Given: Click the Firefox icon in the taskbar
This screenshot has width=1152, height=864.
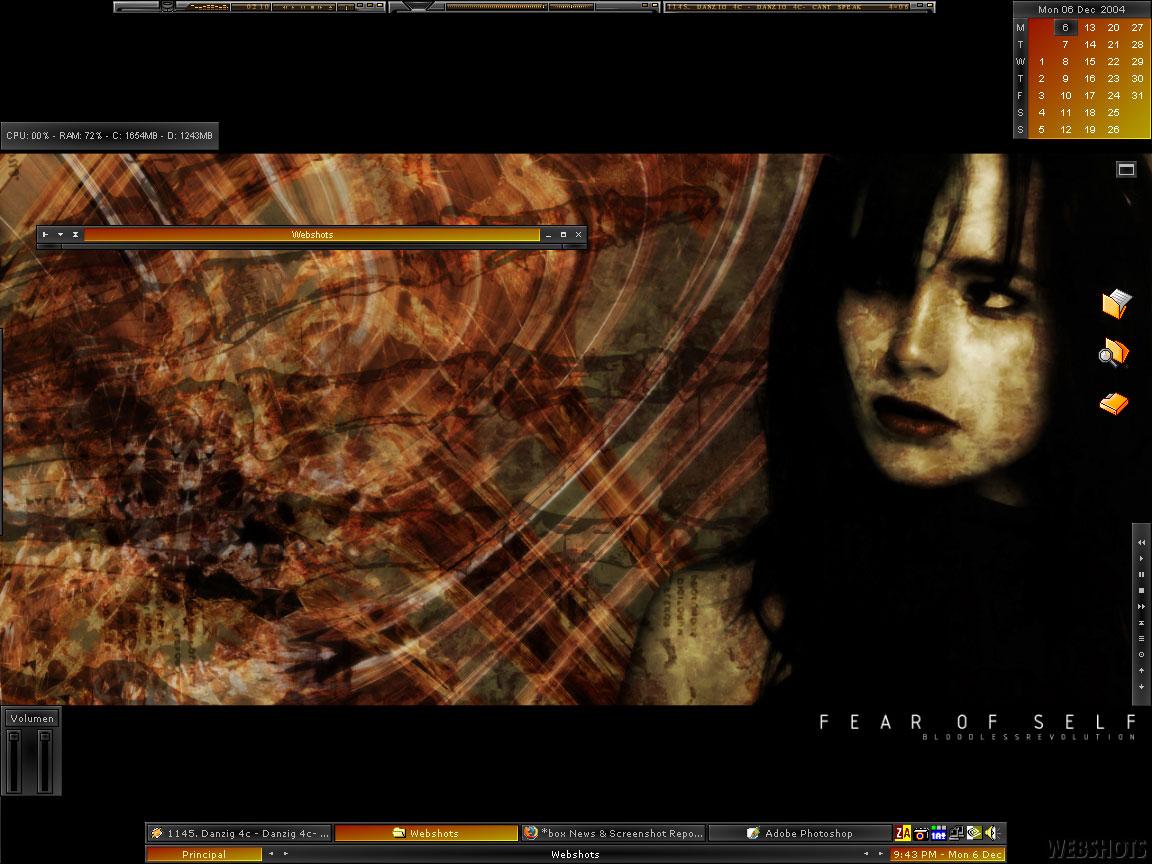Looking at the screenshot, I should coord(530,833).
